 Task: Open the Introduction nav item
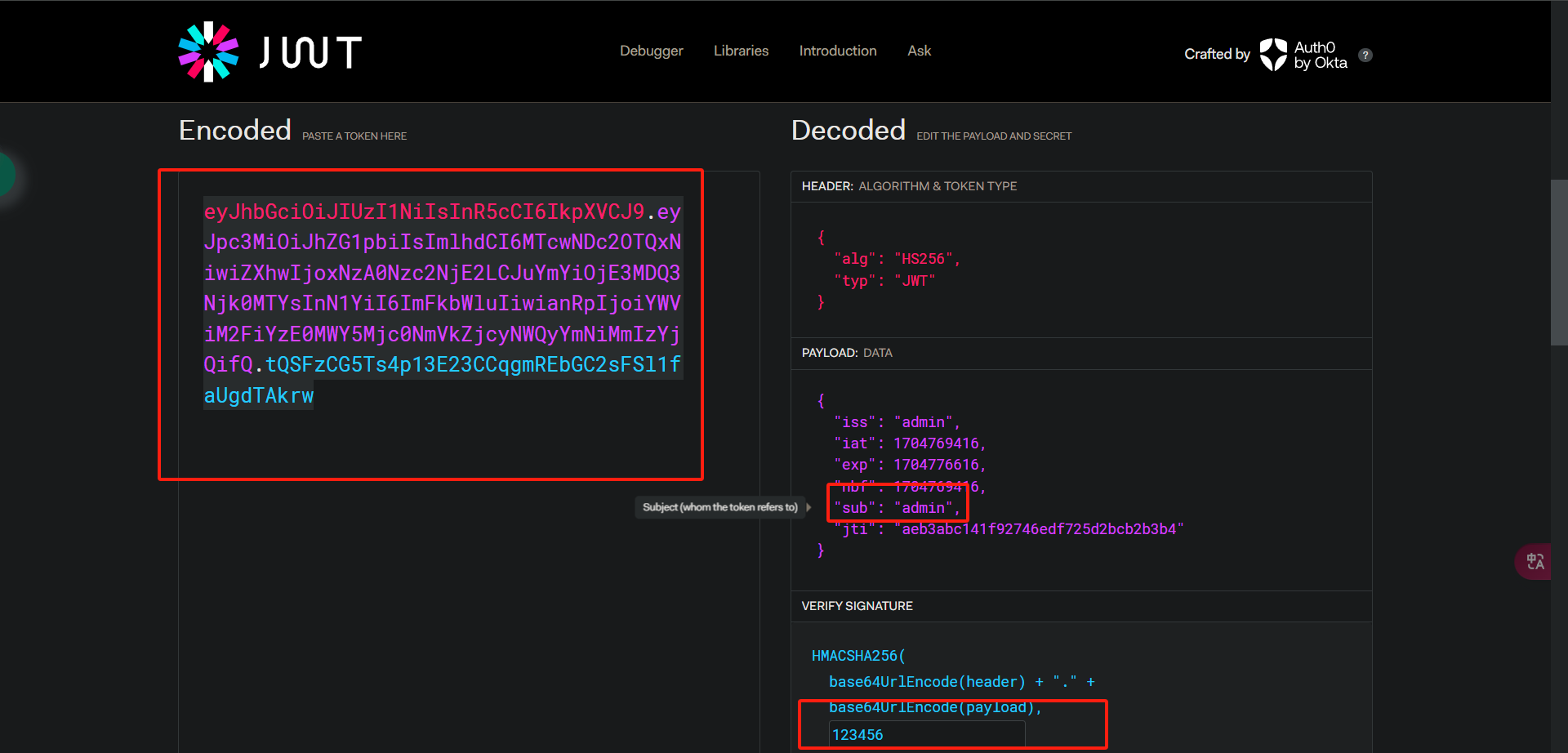point(838,51)
